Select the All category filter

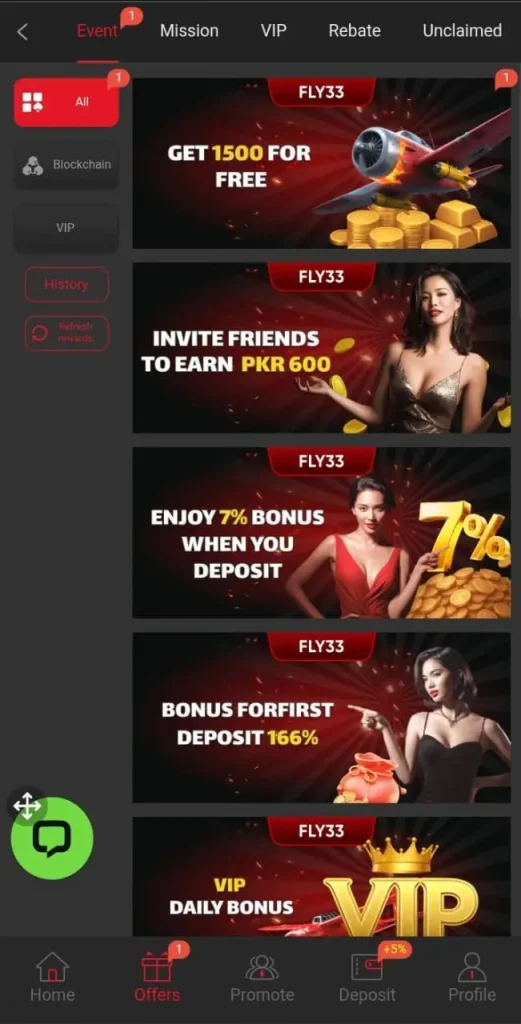[67, 102]
